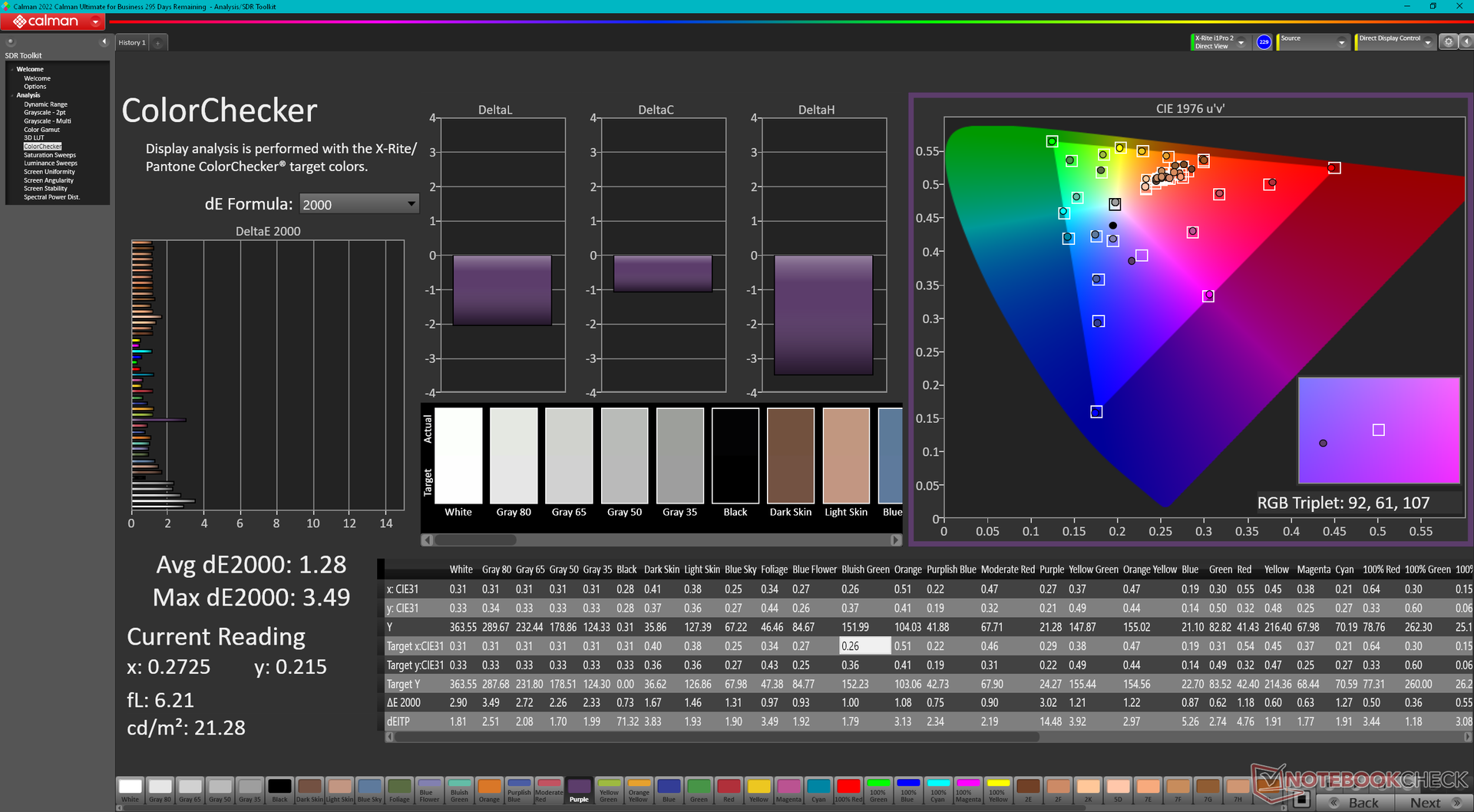
Task: Select the 100% Red patch button
Action: [x=848, y=790]
